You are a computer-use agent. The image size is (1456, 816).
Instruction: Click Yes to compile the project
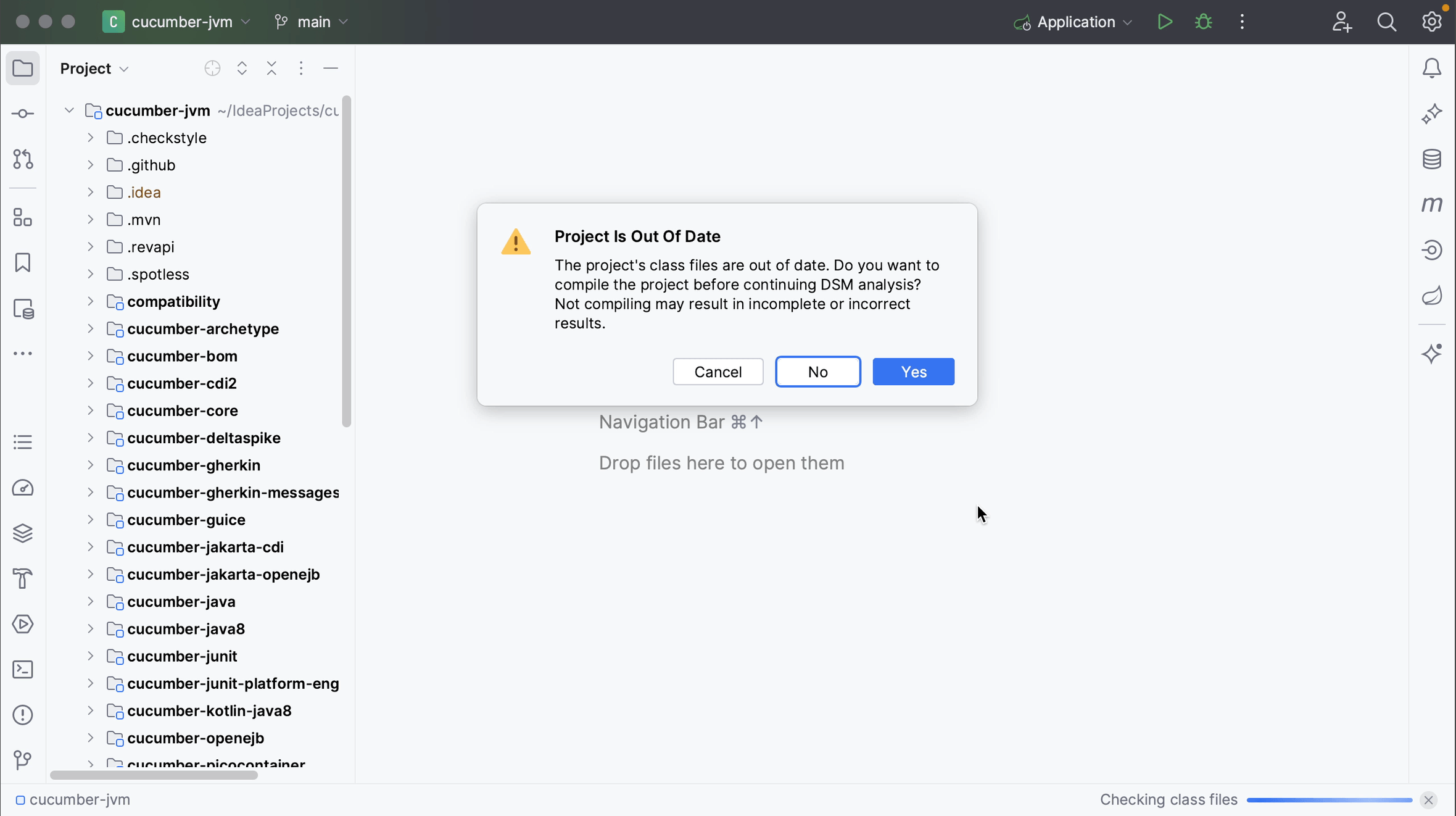[x=912, y=372]
